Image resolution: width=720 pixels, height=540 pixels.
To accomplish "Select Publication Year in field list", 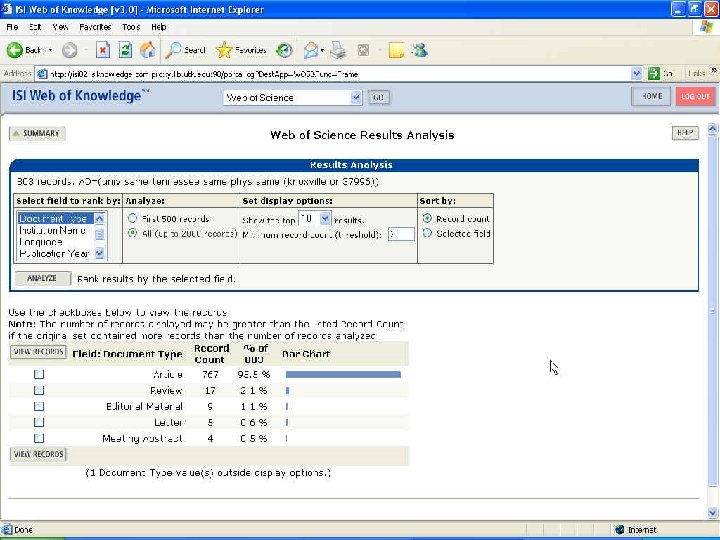I will click(54, 253).
